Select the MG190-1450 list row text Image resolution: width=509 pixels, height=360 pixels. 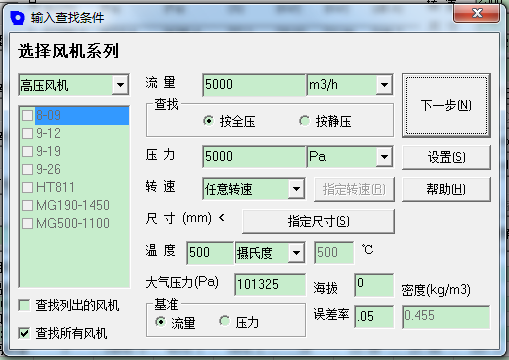pos(73,205)
